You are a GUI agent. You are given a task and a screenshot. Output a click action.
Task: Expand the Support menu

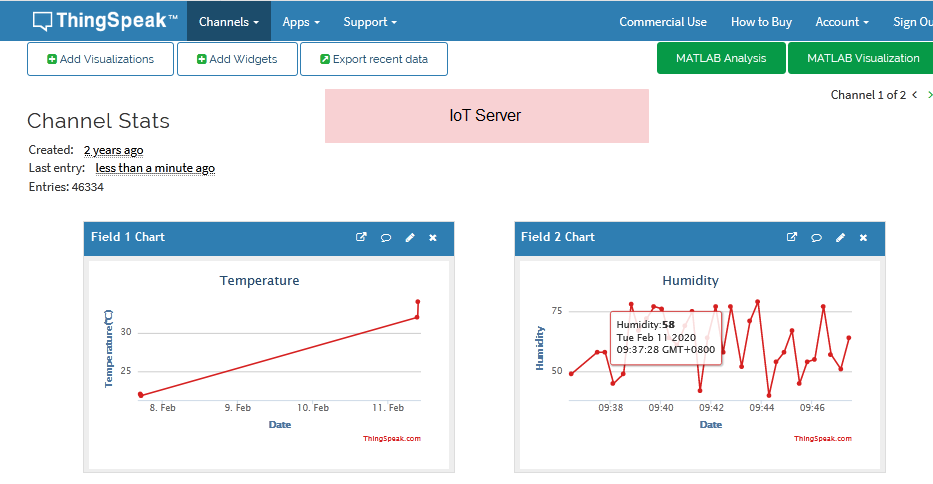pos(370,22)
